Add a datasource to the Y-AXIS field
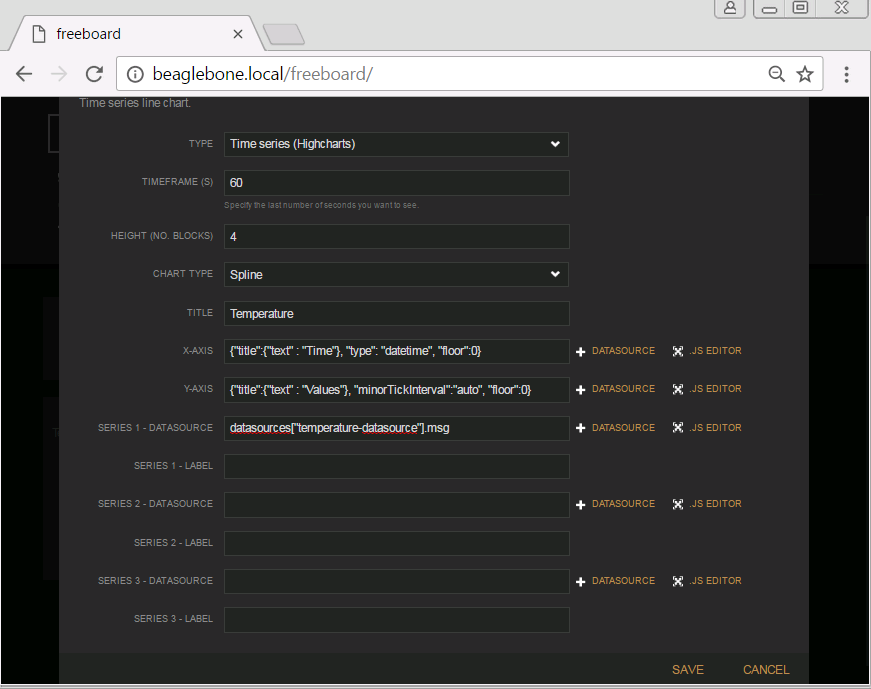This screenshot has height=689, width=871. [615, 389]
